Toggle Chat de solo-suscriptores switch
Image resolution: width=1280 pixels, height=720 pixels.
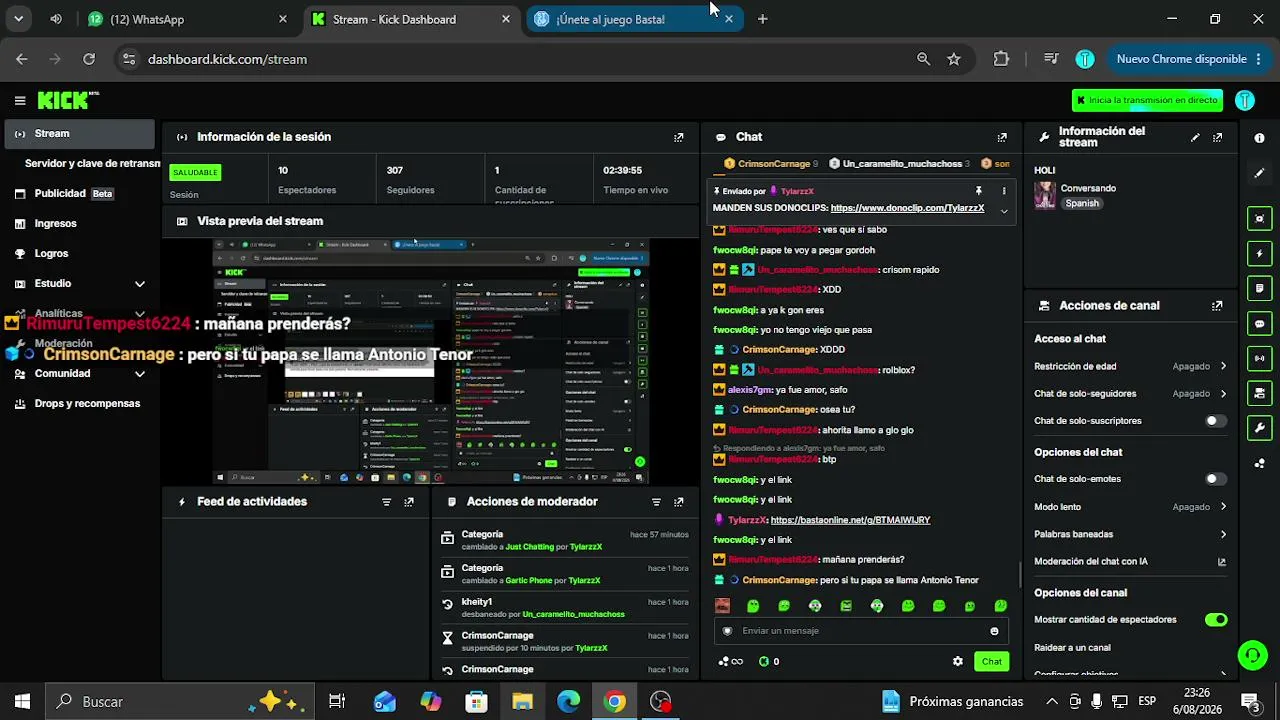1215,421
